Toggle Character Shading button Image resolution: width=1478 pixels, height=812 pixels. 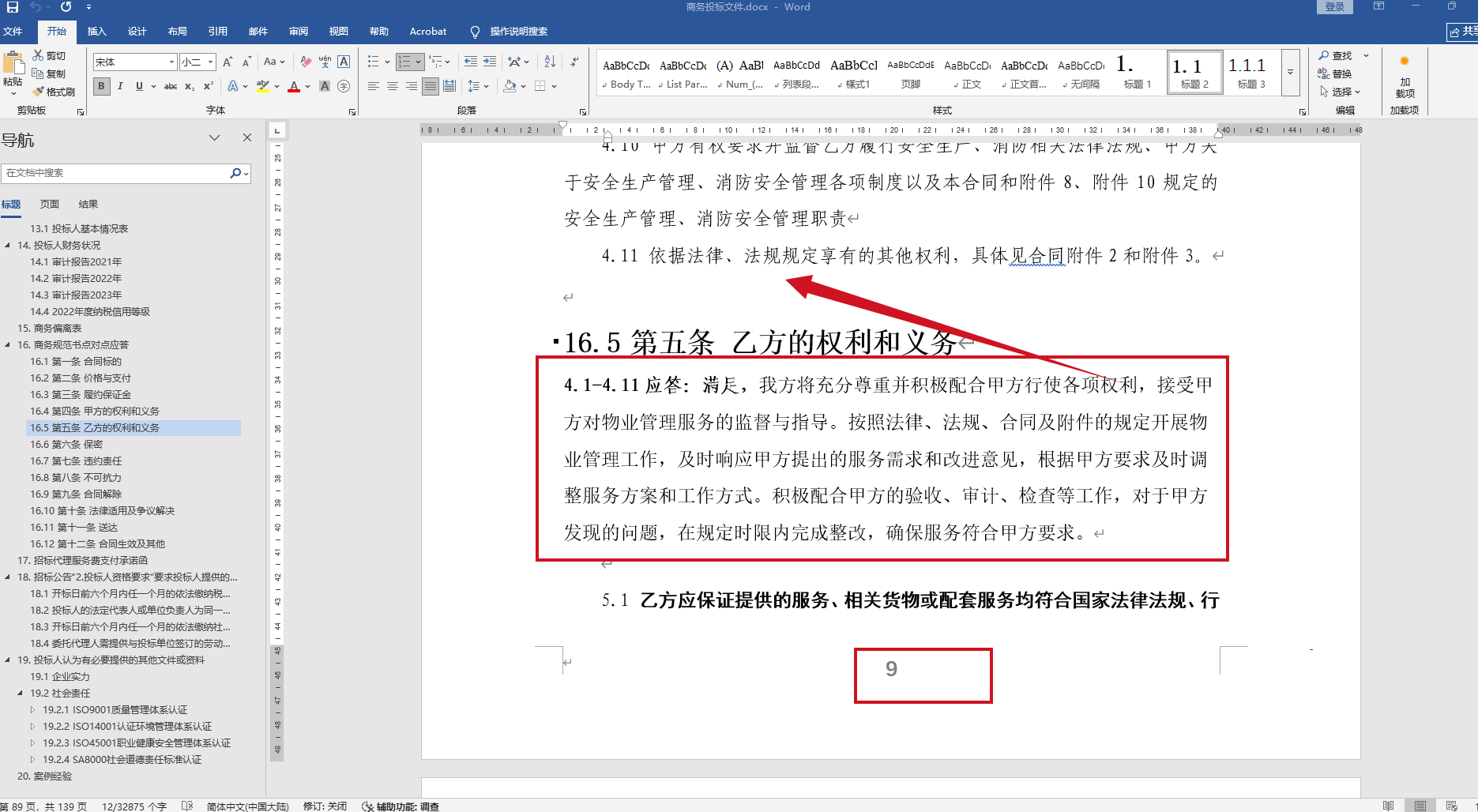[x=325, y=86]
